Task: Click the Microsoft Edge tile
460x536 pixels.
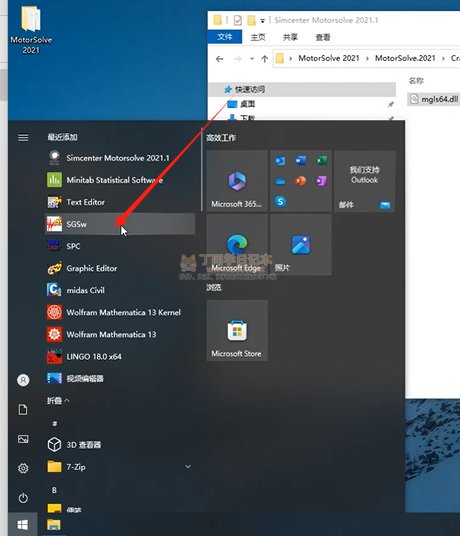Action: tap(237, 245)
